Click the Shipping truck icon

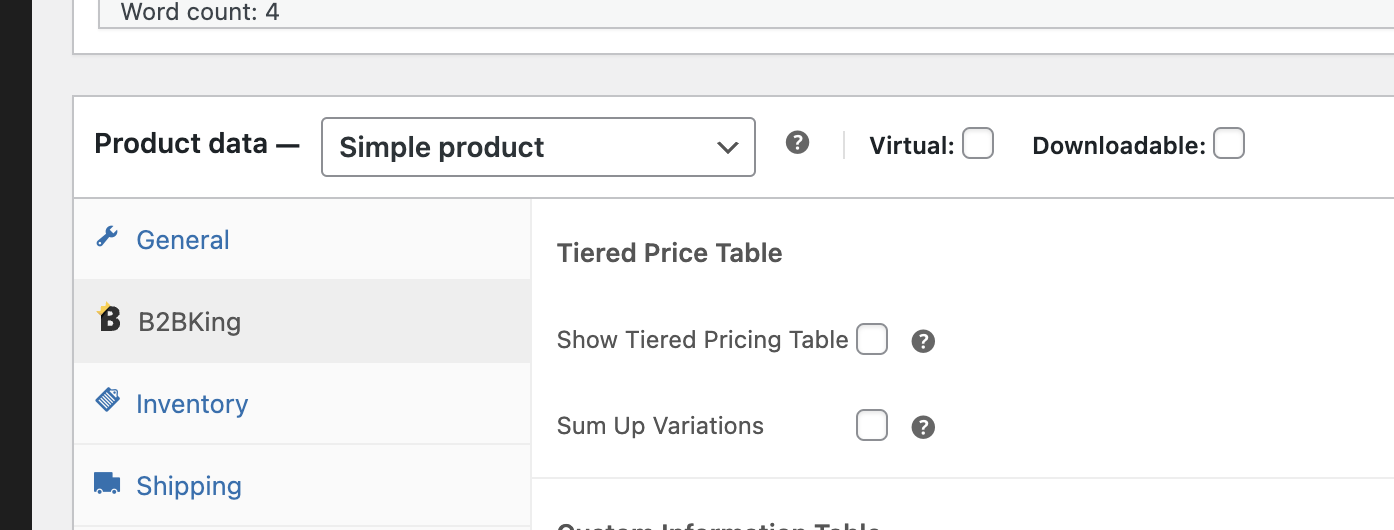tap(107, 484)
